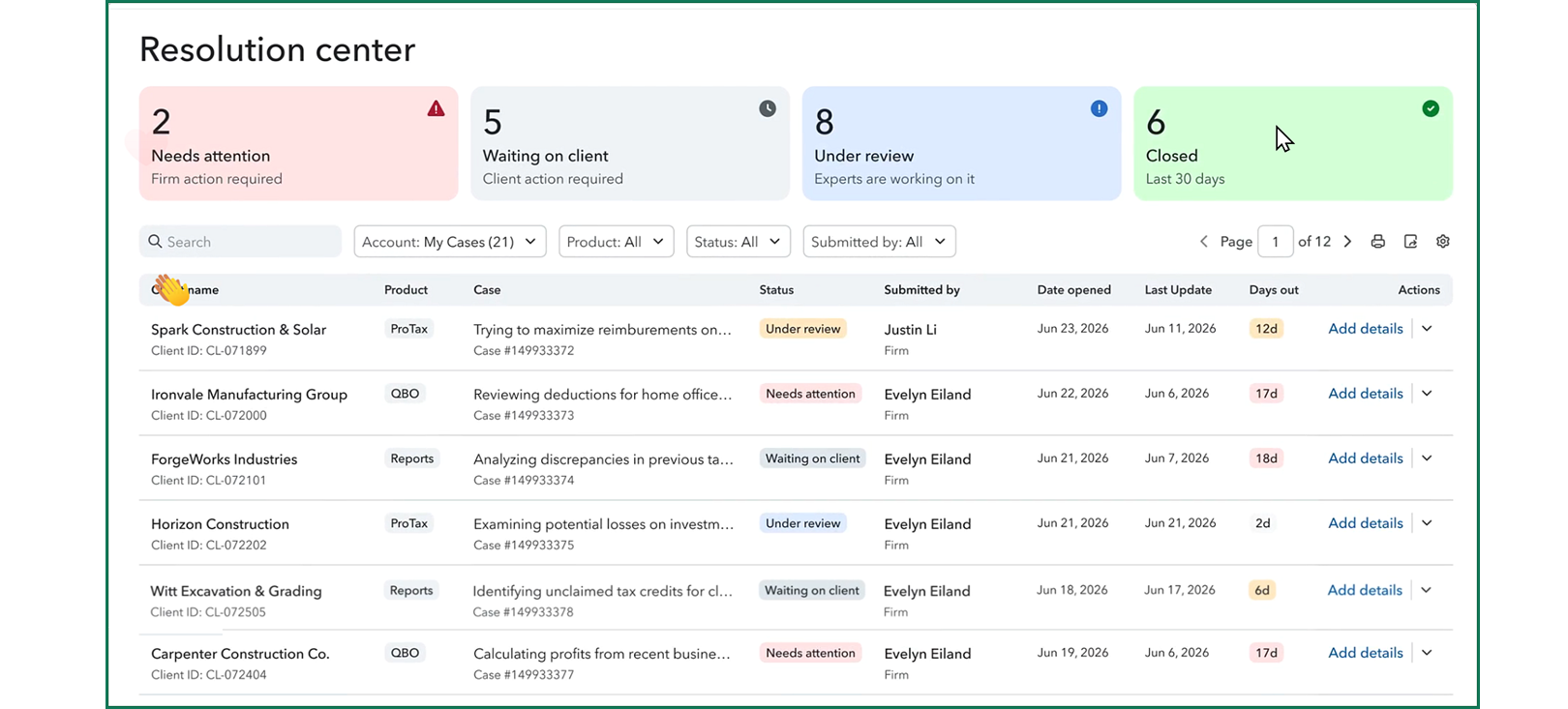Screen dimensions: 1568x709
Task: Sort by Date opened column header
Action: click(x=1074, y=290)
